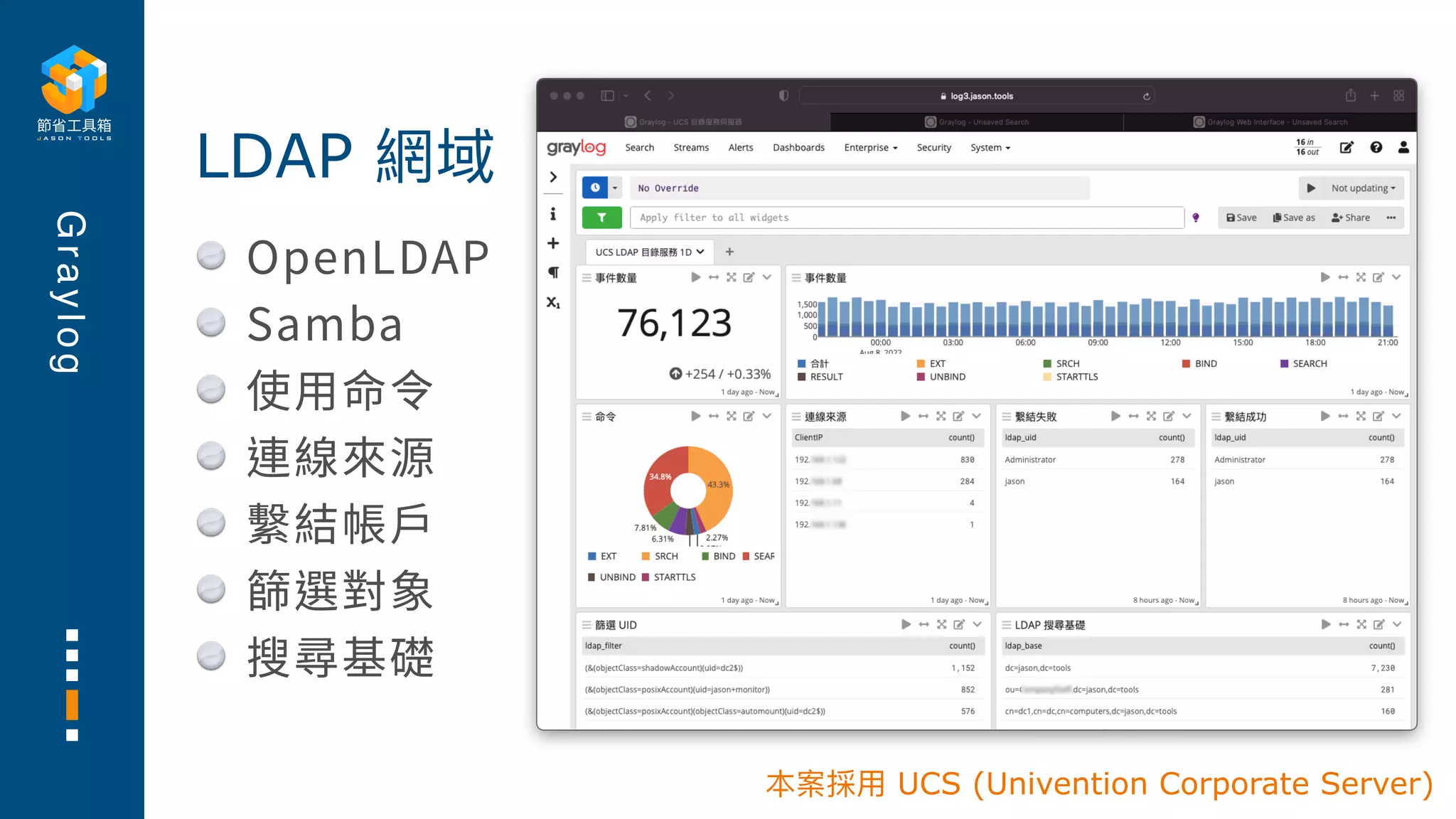The width and height of the screenshot is (1456, 819).
Task: Expand the 命令 widget menu chevron
Action: tap(767, 416)
